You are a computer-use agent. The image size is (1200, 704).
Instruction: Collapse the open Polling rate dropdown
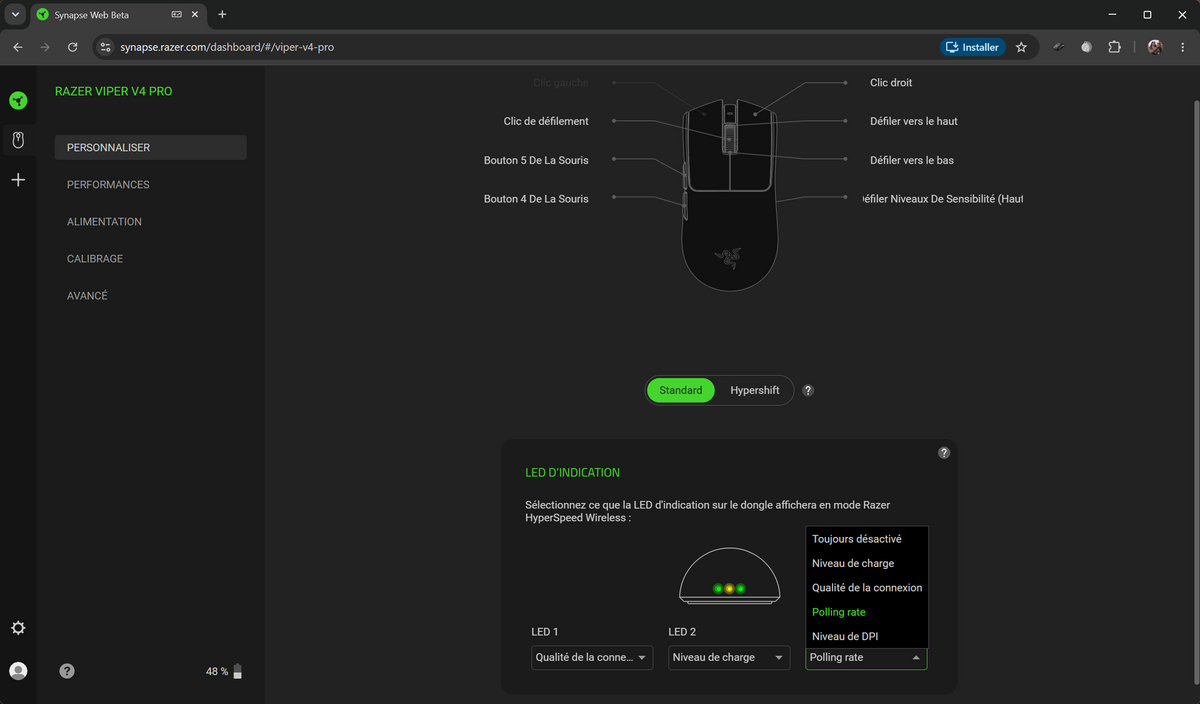tap(866, 658)
